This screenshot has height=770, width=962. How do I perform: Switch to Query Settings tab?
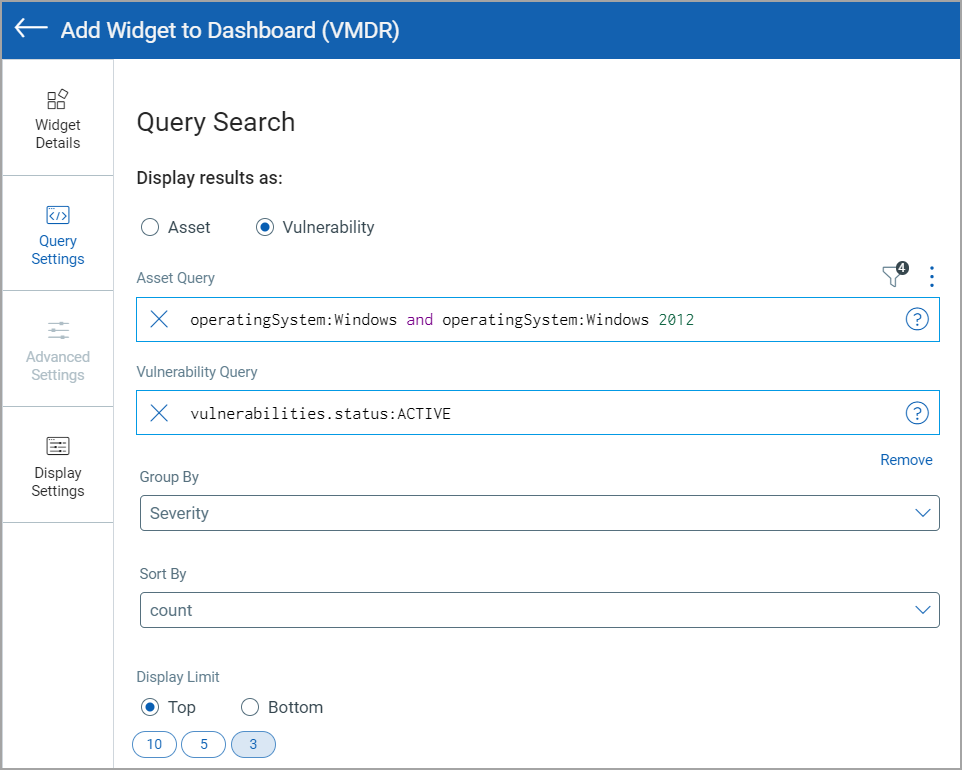58,234
